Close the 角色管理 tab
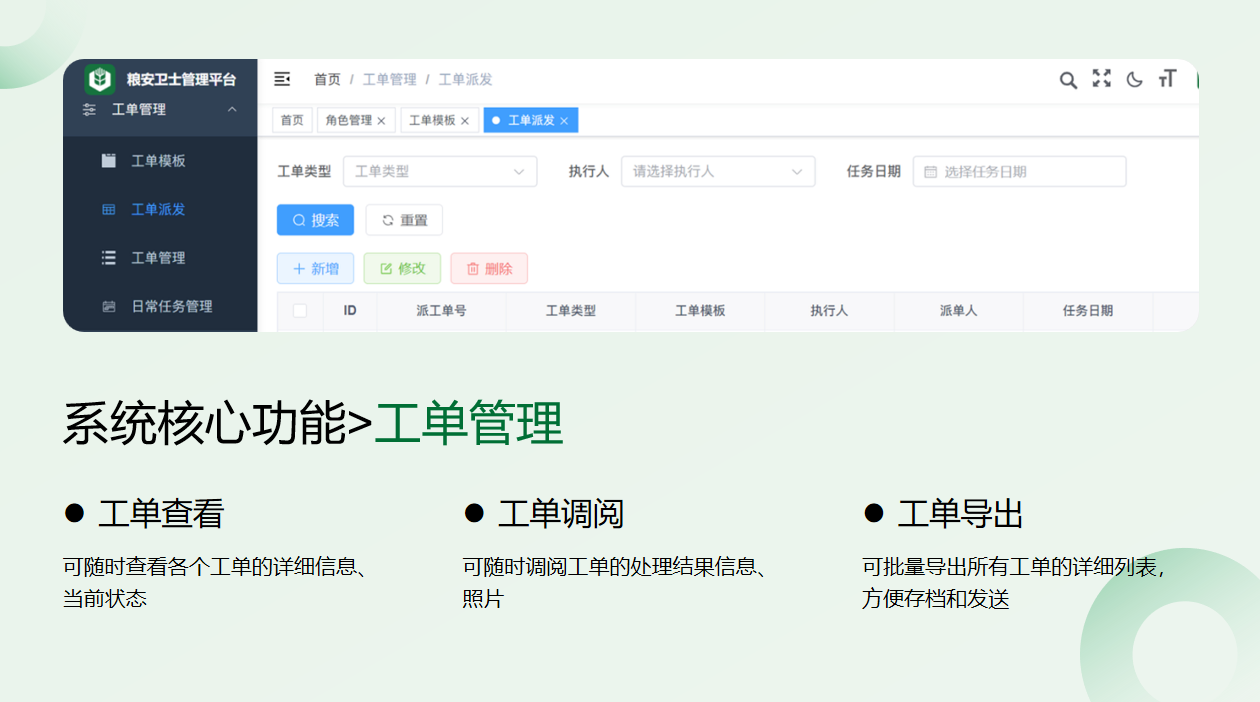1260x702 pixels. point(381,121)
